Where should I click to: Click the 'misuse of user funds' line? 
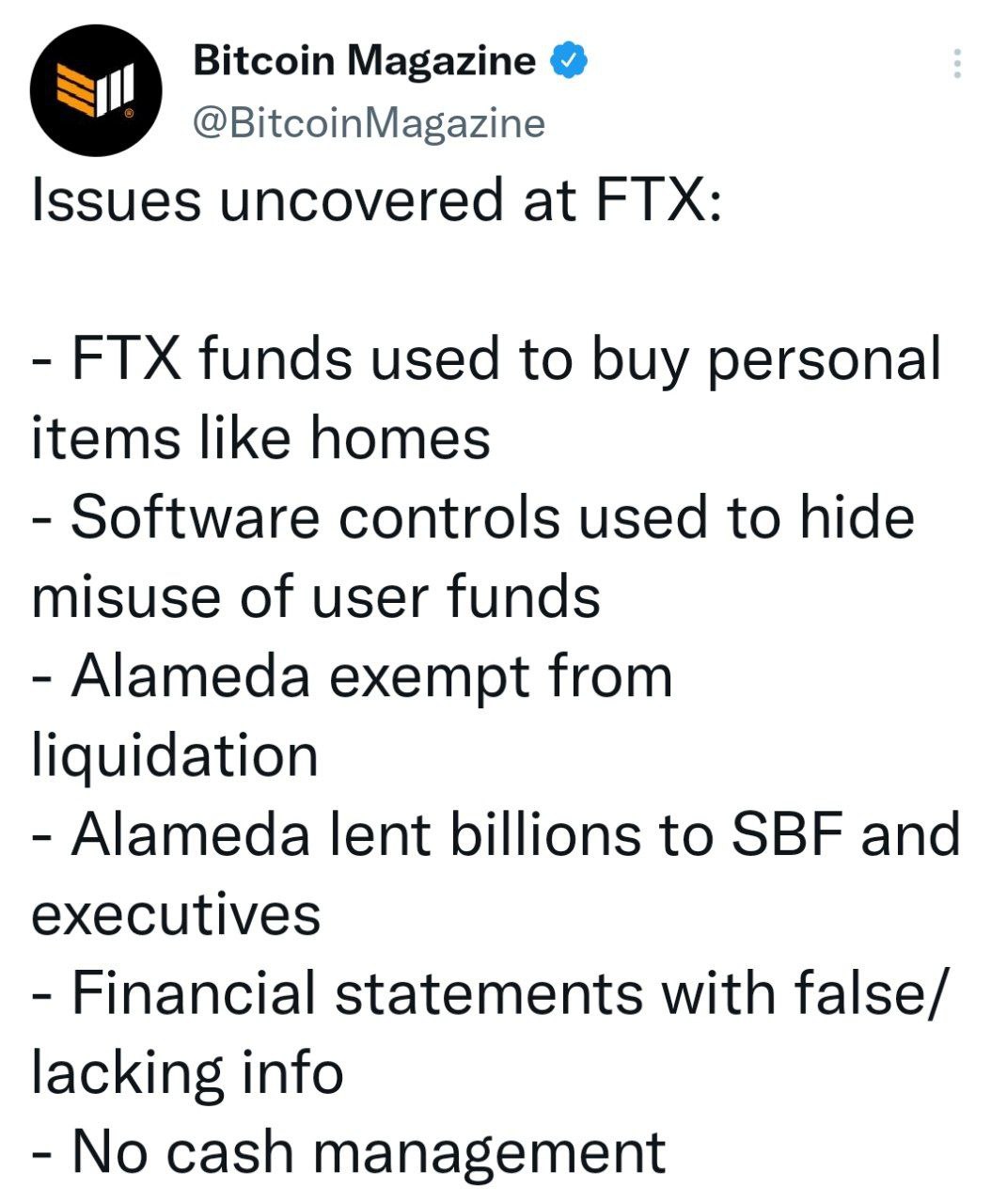click(316, 596)
